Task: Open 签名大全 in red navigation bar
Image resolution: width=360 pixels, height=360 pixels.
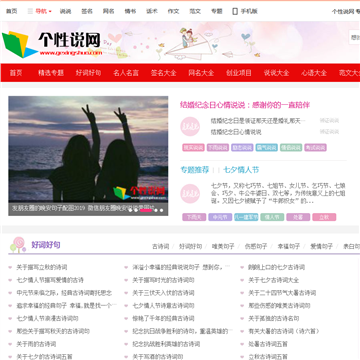Action: [x=164, y=73]
